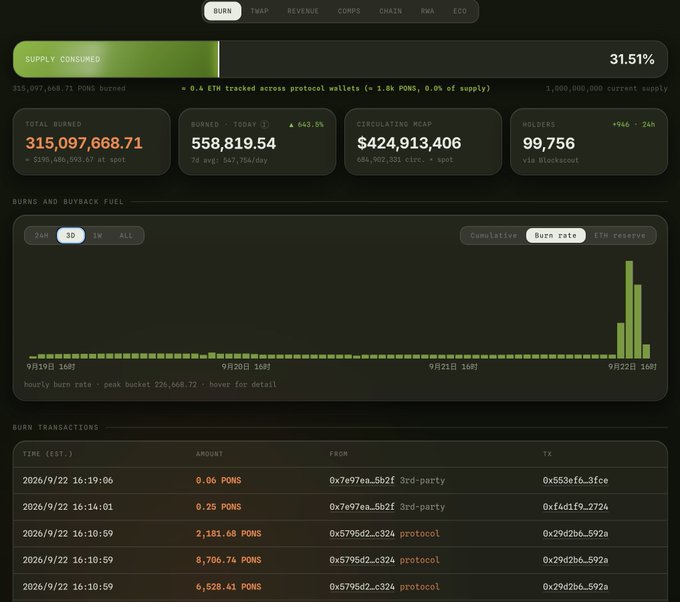Click the 16:19:06 timestamp row

(x=340, y=481)
